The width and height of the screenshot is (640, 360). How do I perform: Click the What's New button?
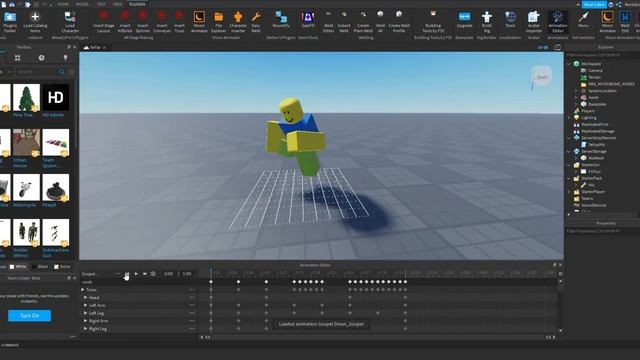click(594, 4)
